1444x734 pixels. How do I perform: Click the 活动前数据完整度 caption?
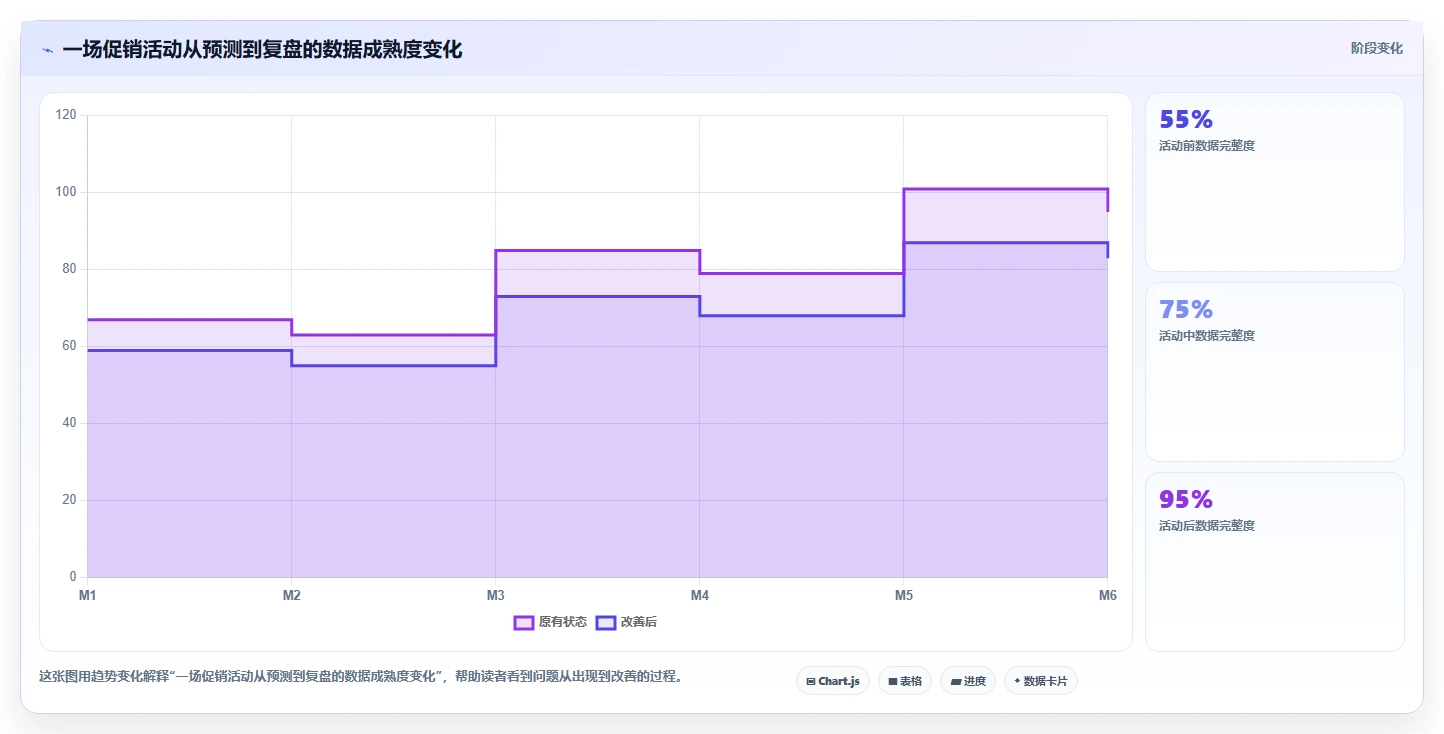1207,146
